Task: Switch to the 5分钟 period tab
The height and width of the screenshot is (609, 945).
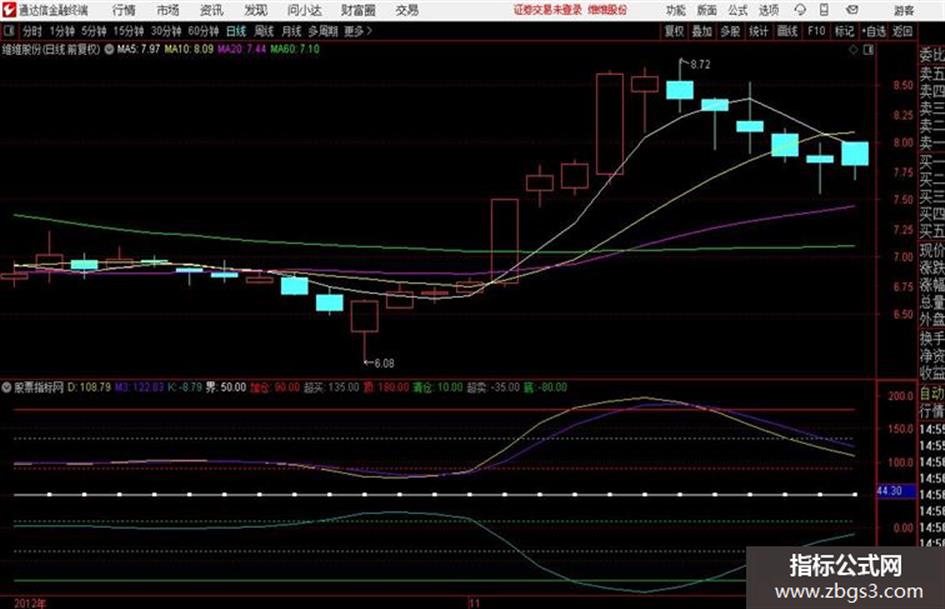Action: pyautogui.click(x=93, y=31)
